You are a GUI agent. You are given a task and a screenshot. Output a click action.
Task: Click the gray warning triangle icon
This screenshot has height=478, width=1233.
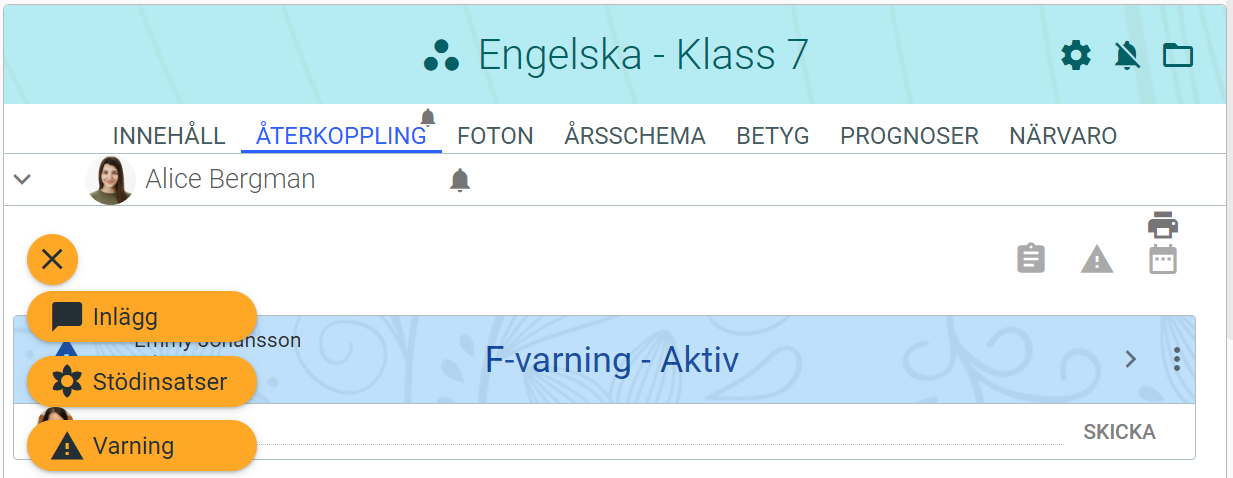[1097, 260]
